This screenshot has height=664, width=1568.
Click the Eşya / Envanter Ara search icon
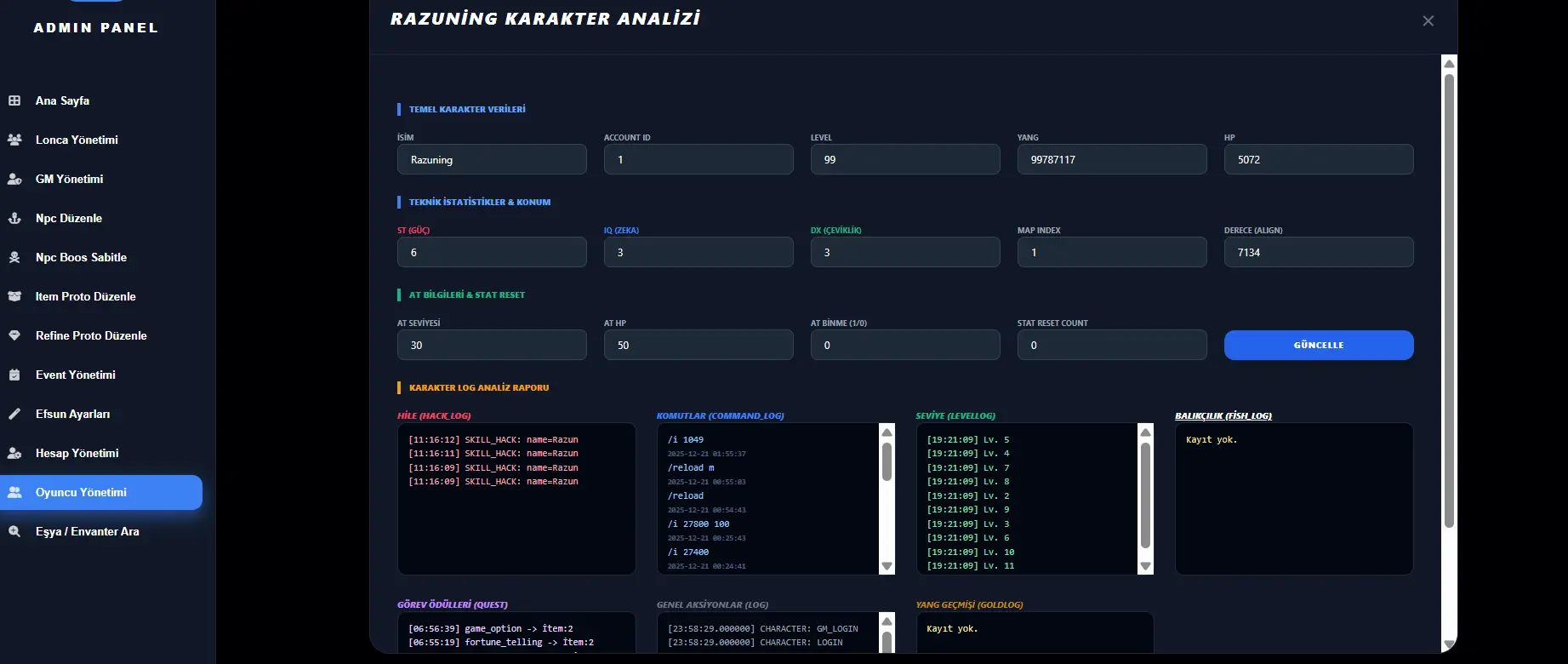(x=14, y=531)
